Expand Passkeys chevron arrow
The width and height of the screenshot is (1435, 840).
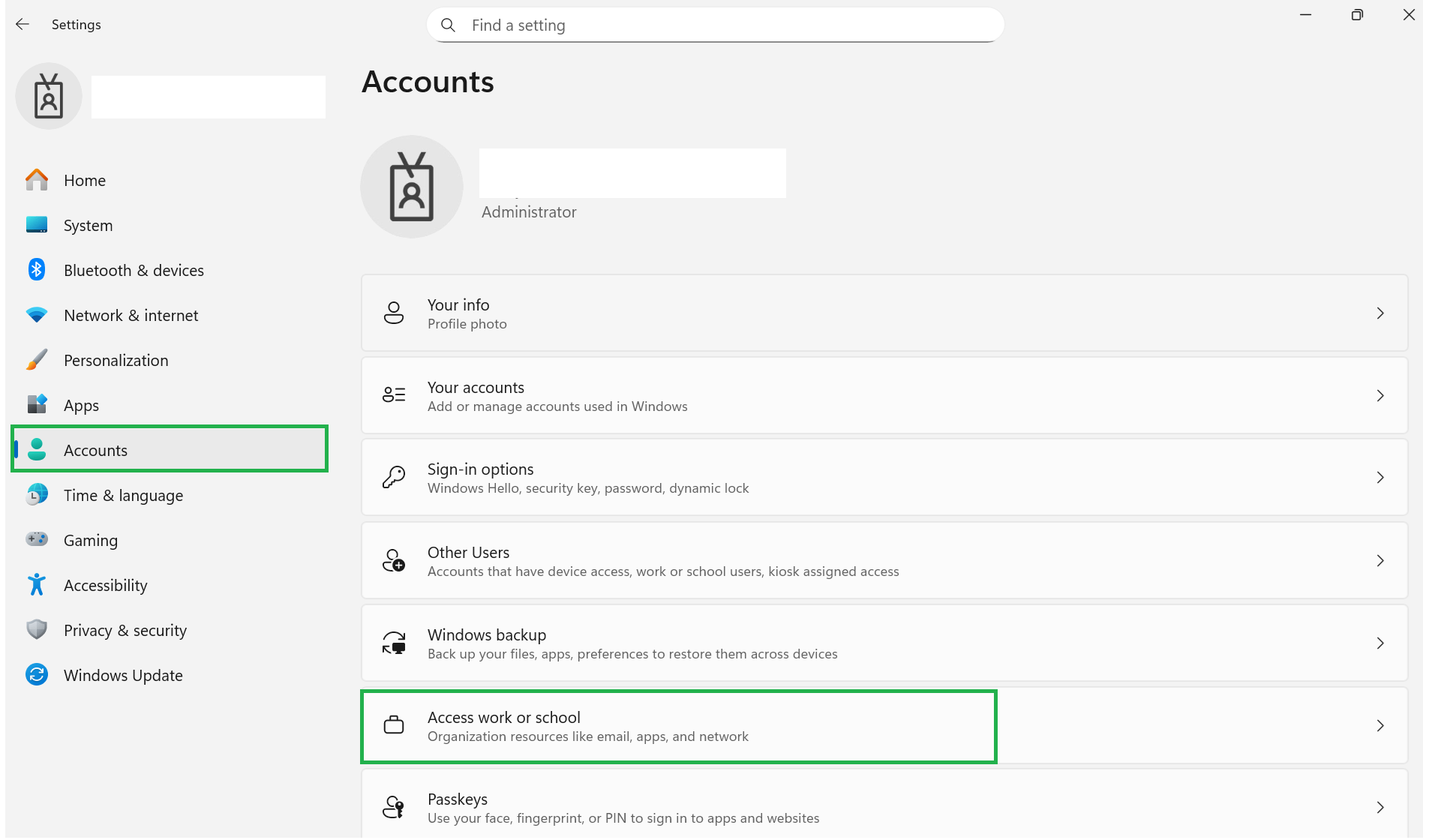click(x=1380, y=808)
